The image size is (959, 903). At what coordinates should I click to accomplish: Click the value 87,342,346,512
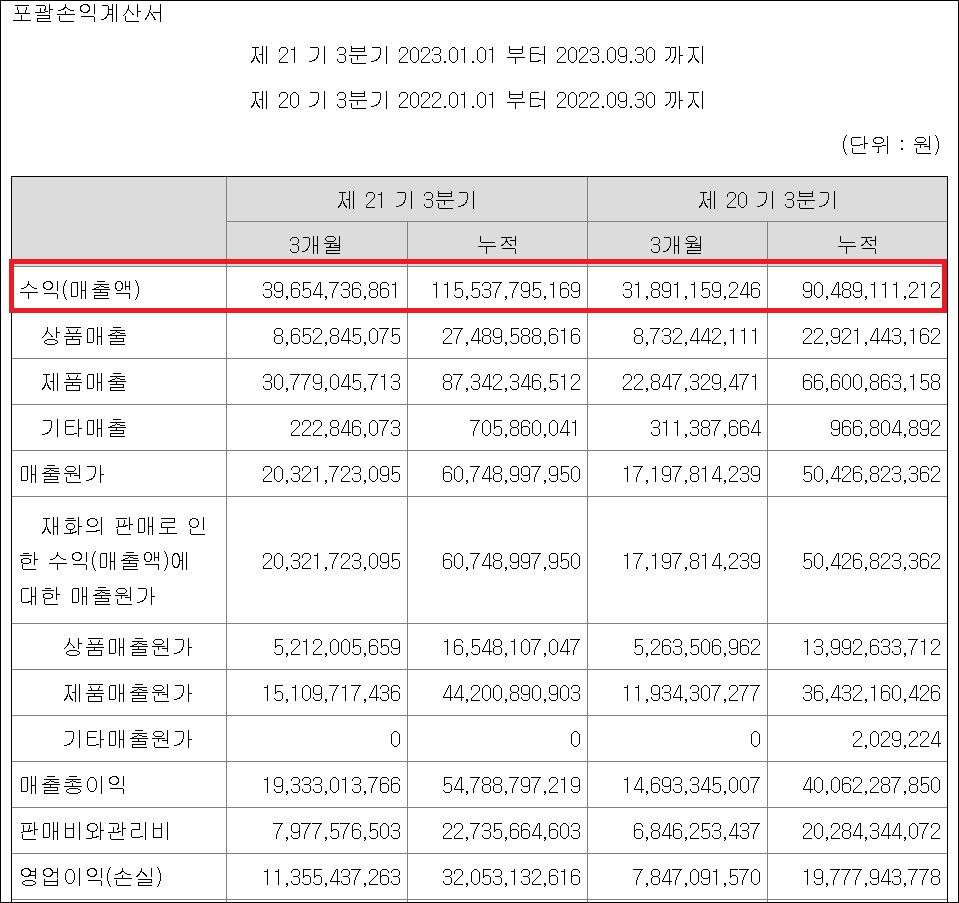511,382
